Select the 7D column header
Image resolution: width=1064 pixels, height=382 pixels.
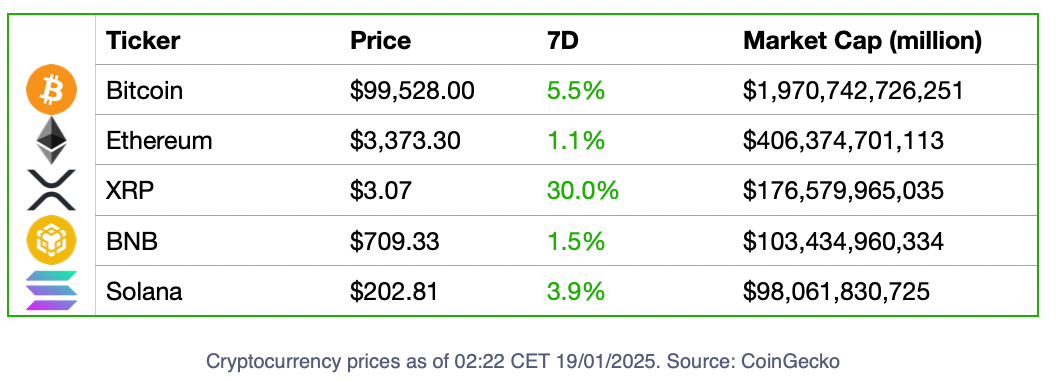point(563,41)
